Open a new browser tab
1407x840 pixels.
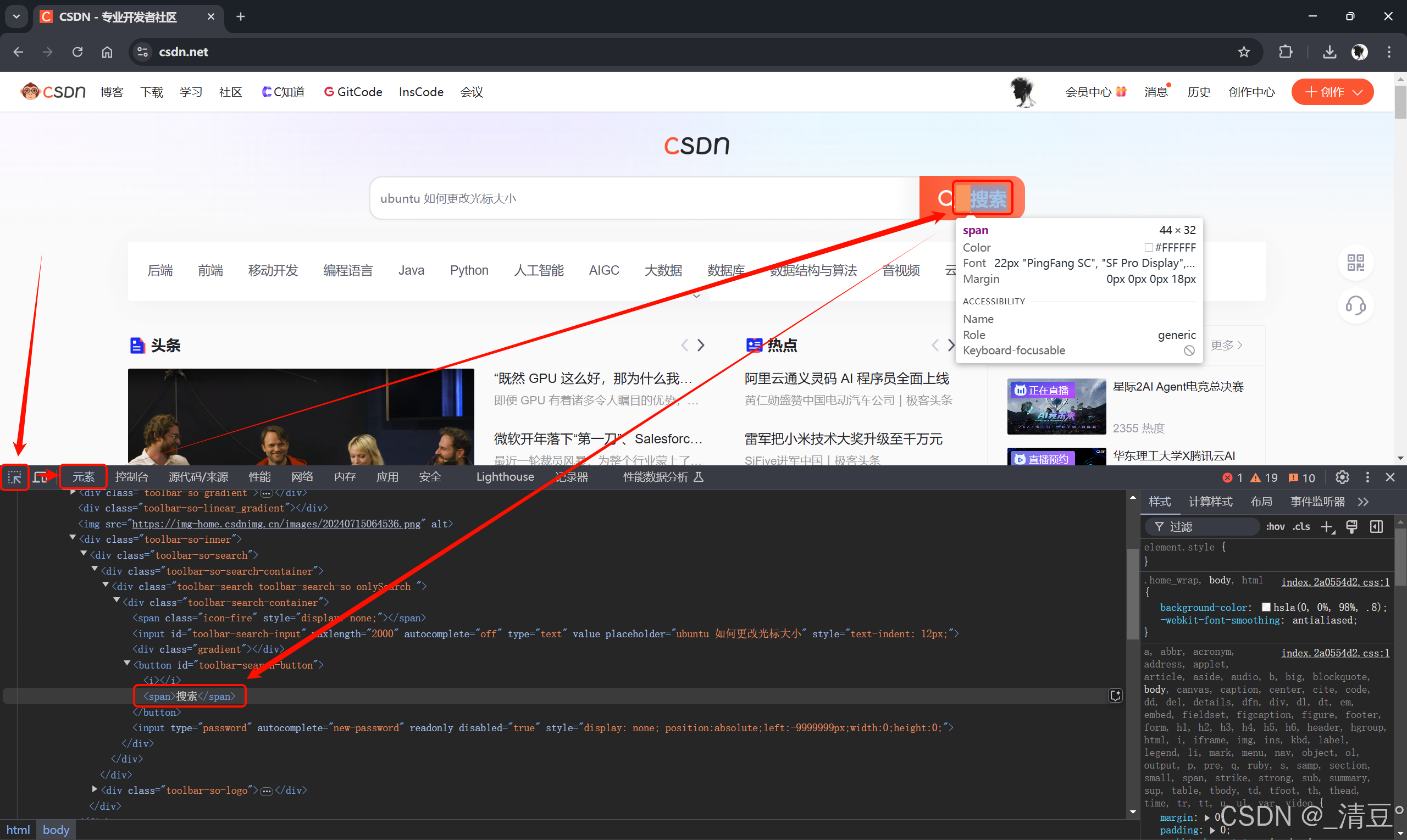241,17
